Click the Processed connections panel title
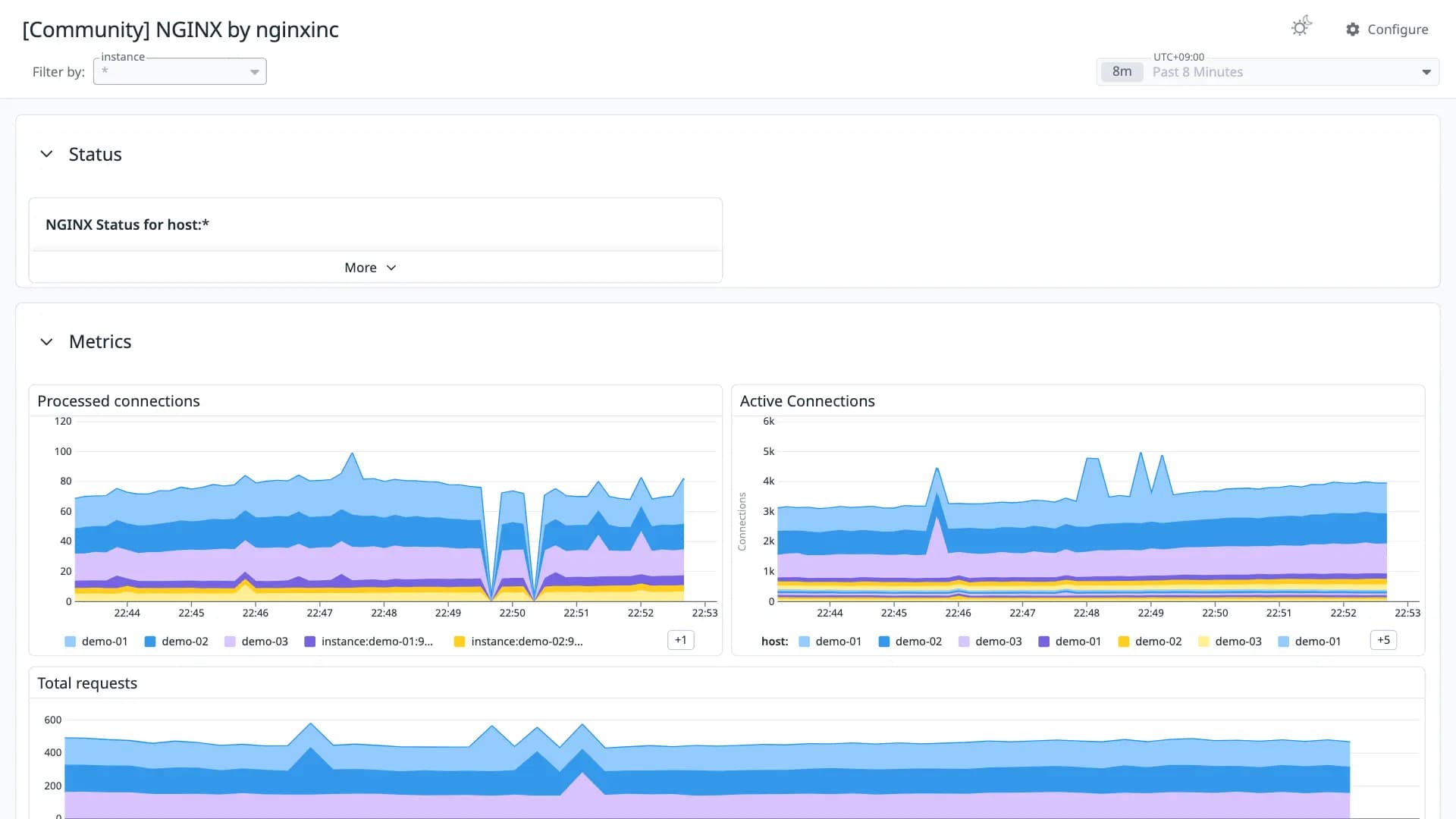 (x=118, y=401)
